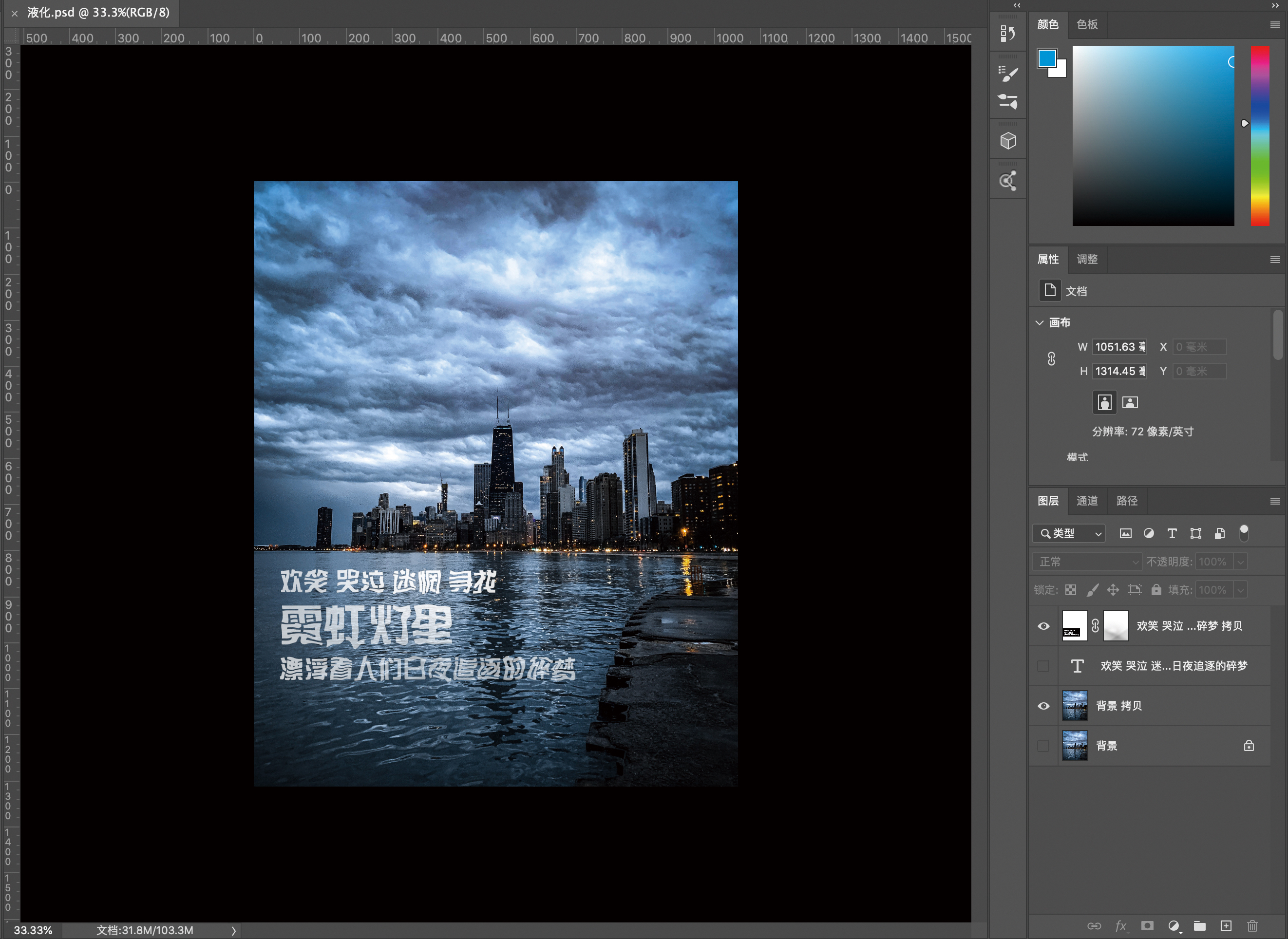Click the lock all padlock icon
The width and height of the screenshot is (1288, 939).
coord(1156,589)
